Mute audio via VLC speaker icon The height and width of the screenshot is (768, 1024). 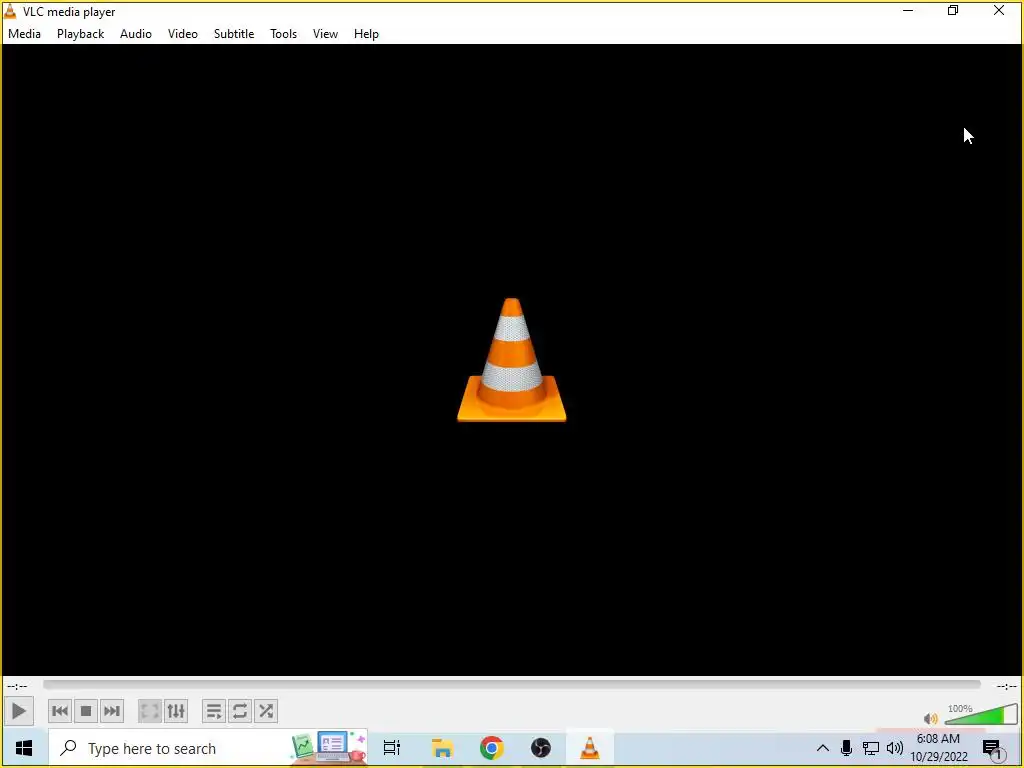[931, 718]
